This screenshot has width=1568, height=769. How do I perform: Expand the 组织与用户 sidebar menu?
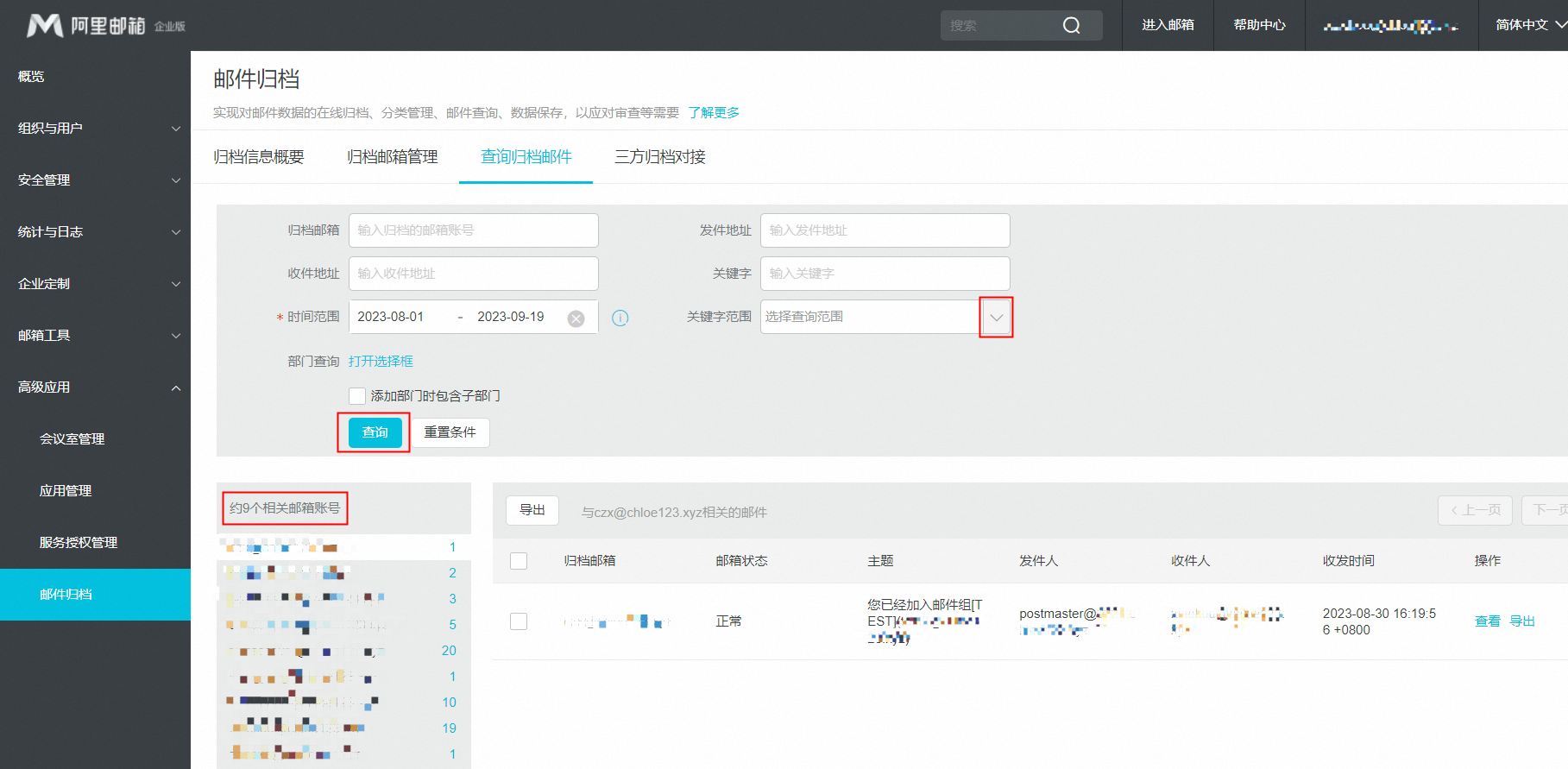pos(95,129)
